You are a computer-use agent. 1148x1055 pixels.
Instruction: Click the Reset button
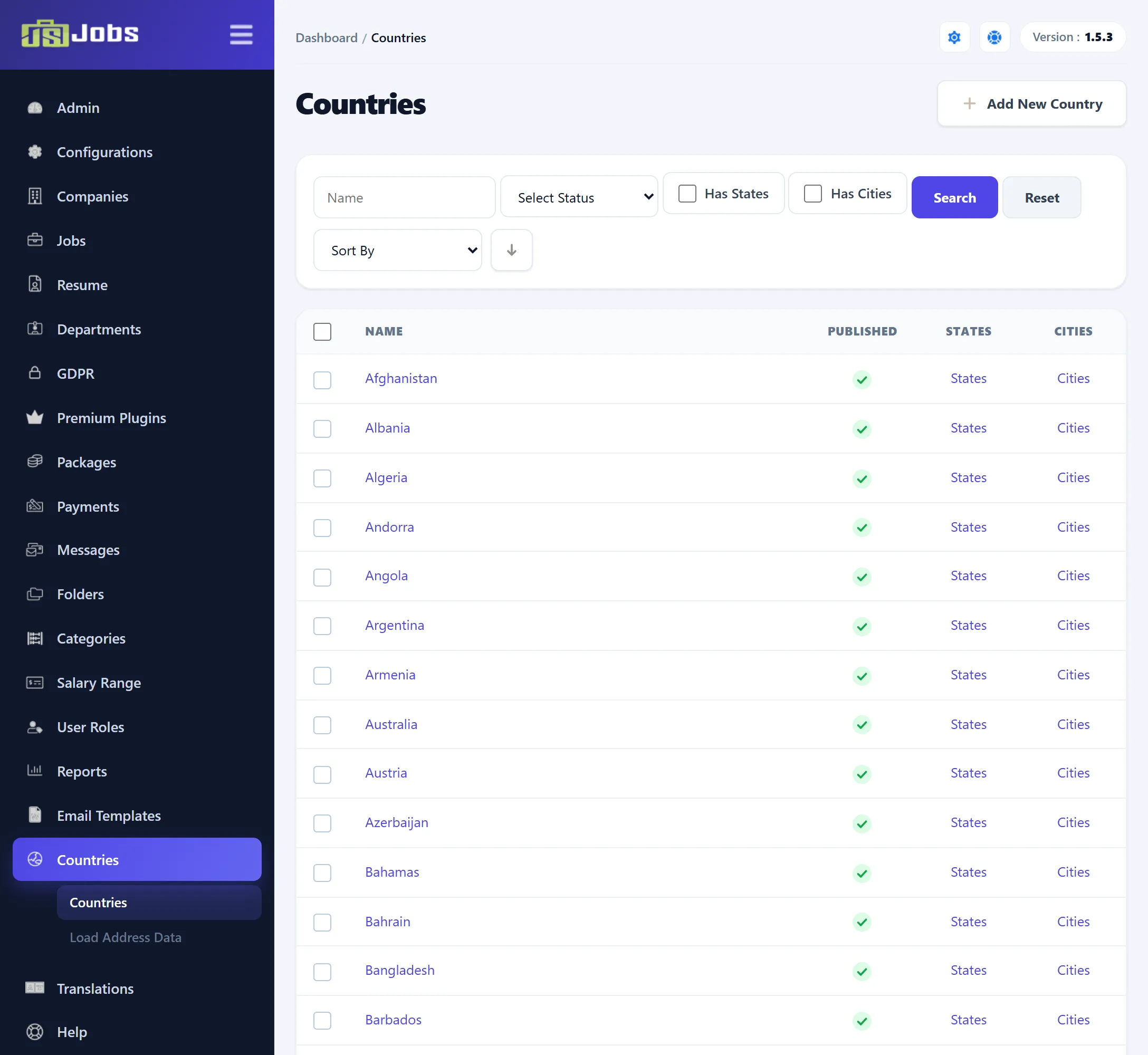pos(1042,197)
